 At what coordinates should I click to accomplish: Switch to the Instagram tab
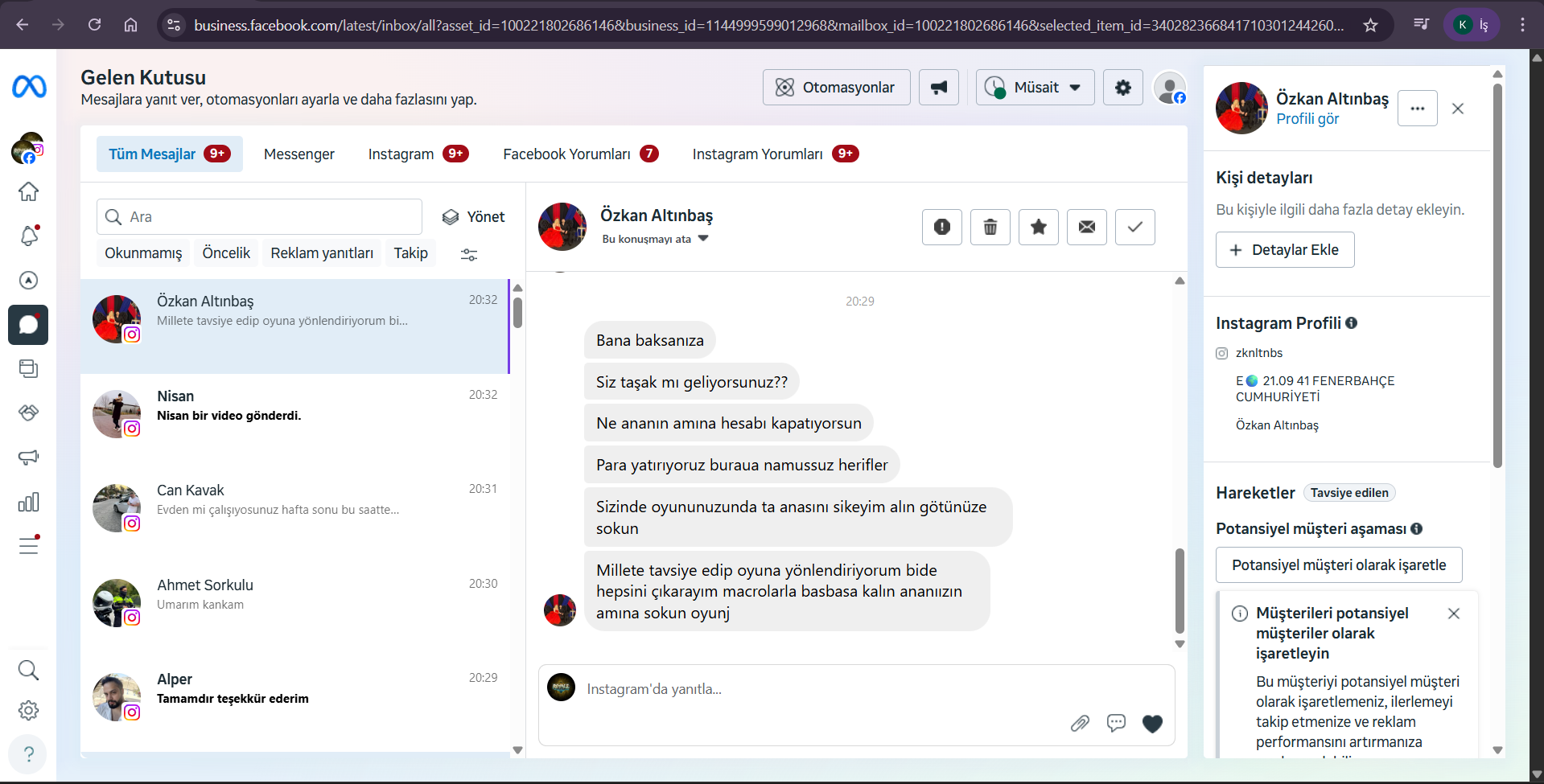point(418,154)
